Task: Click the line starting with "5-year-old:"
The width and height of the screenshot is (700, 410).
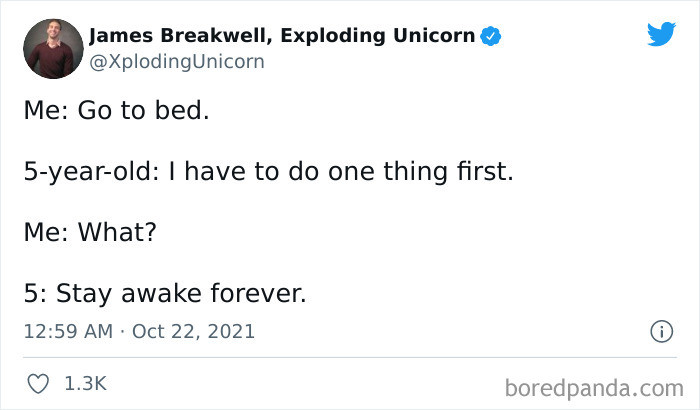Action: pos(268,172)
